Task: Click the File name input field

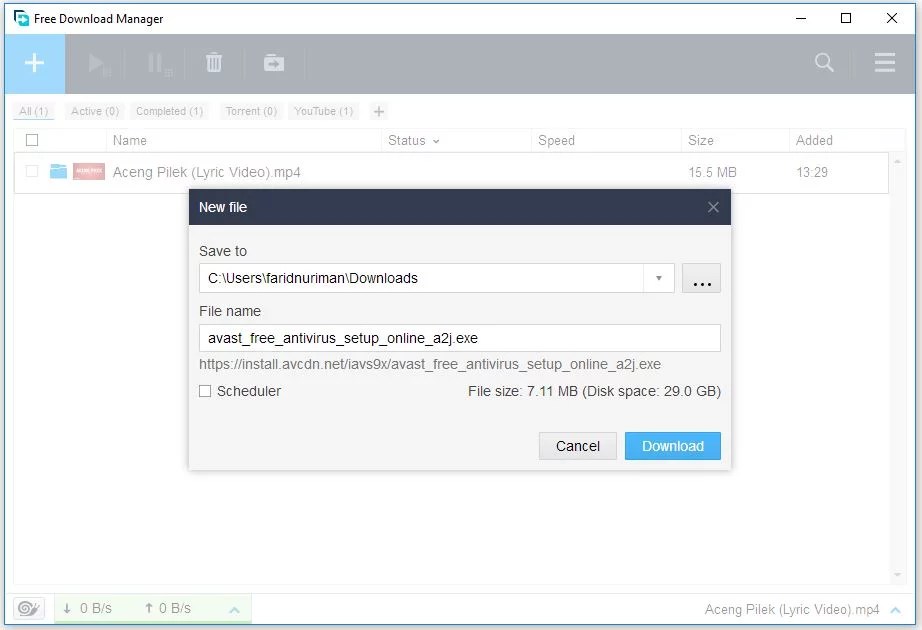Action: pos(460,338)
